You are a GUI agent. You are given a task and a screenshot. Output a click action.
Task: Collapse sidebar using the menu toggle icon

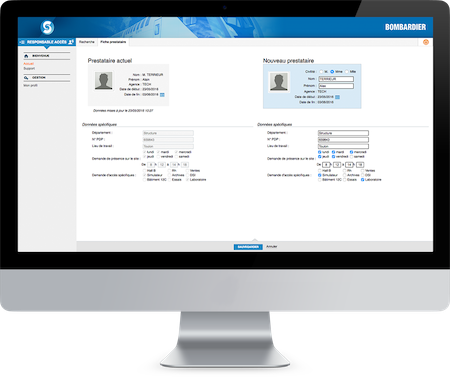coord(22,42)
